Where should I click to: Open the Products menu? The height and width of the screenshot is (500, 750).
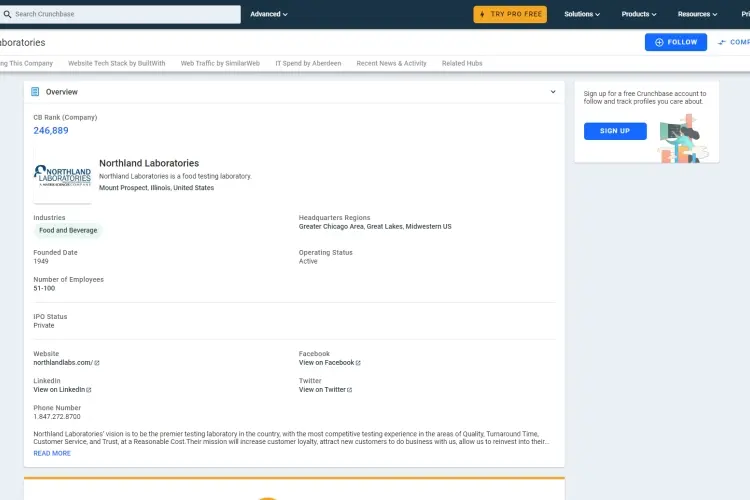(x=639, y=14)
